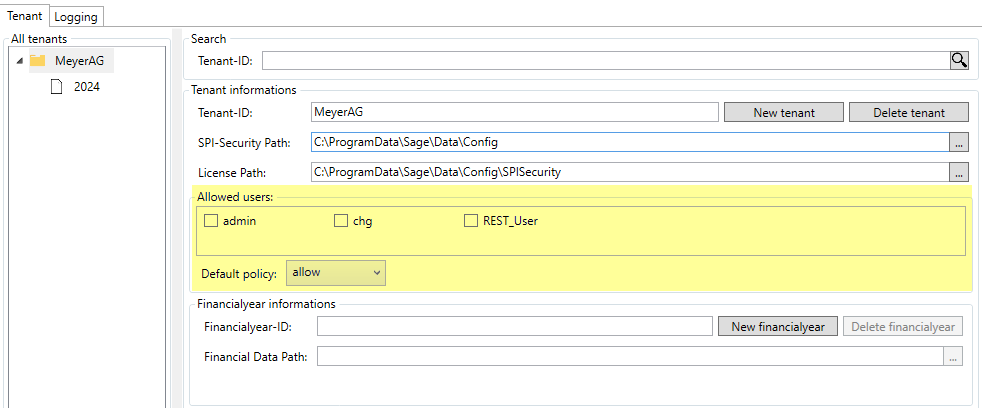Enable the admin user checkbox

click(211, 221)
